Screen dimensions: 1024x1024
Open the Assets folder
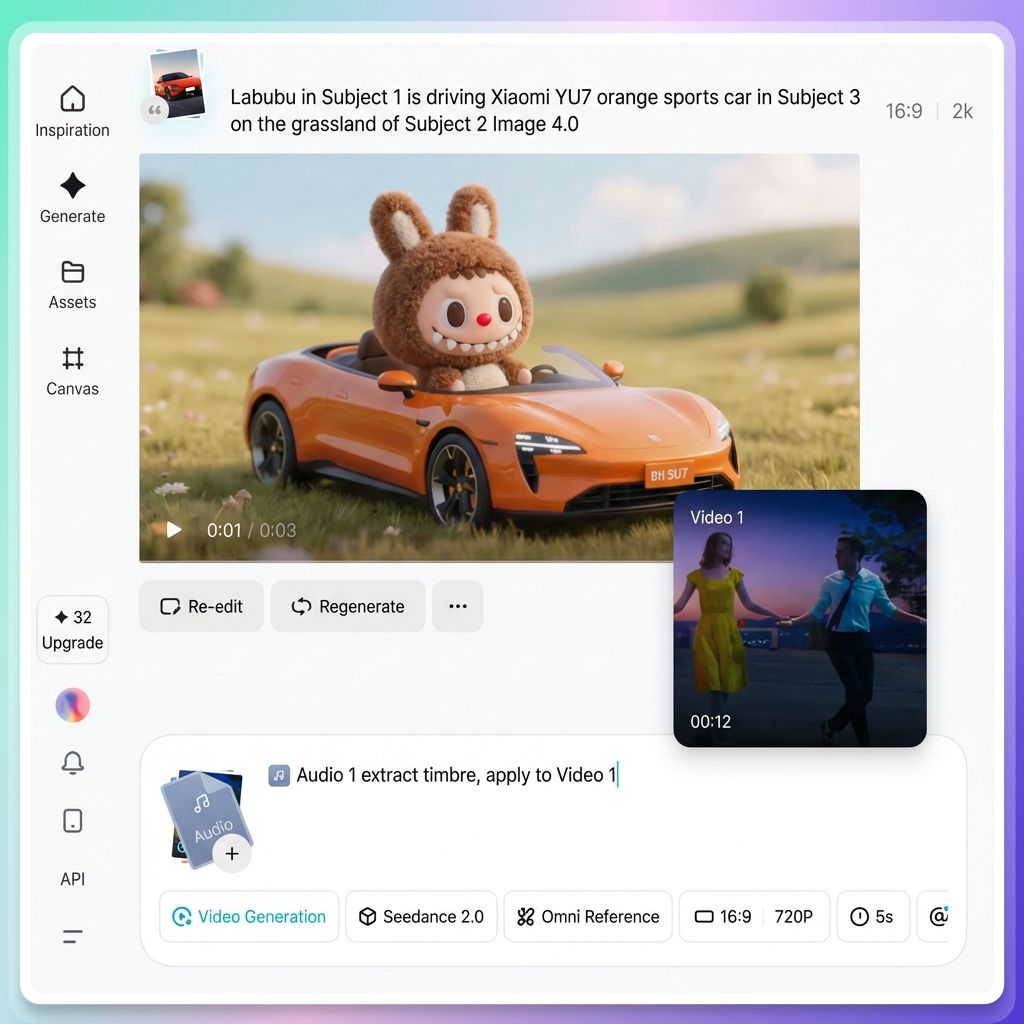(72, 285)
